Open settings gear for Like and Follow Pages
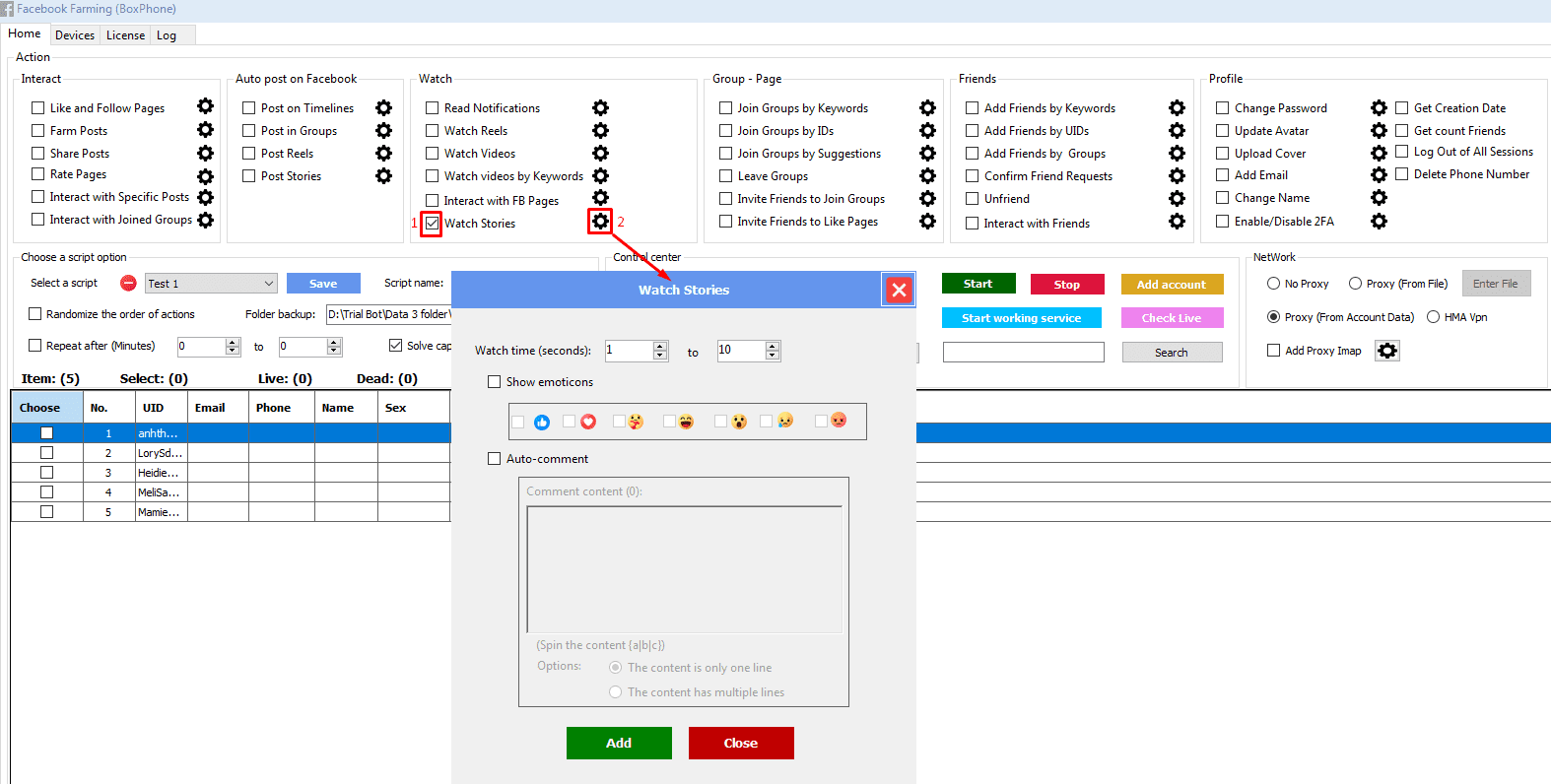 click(x=205, y=106)
